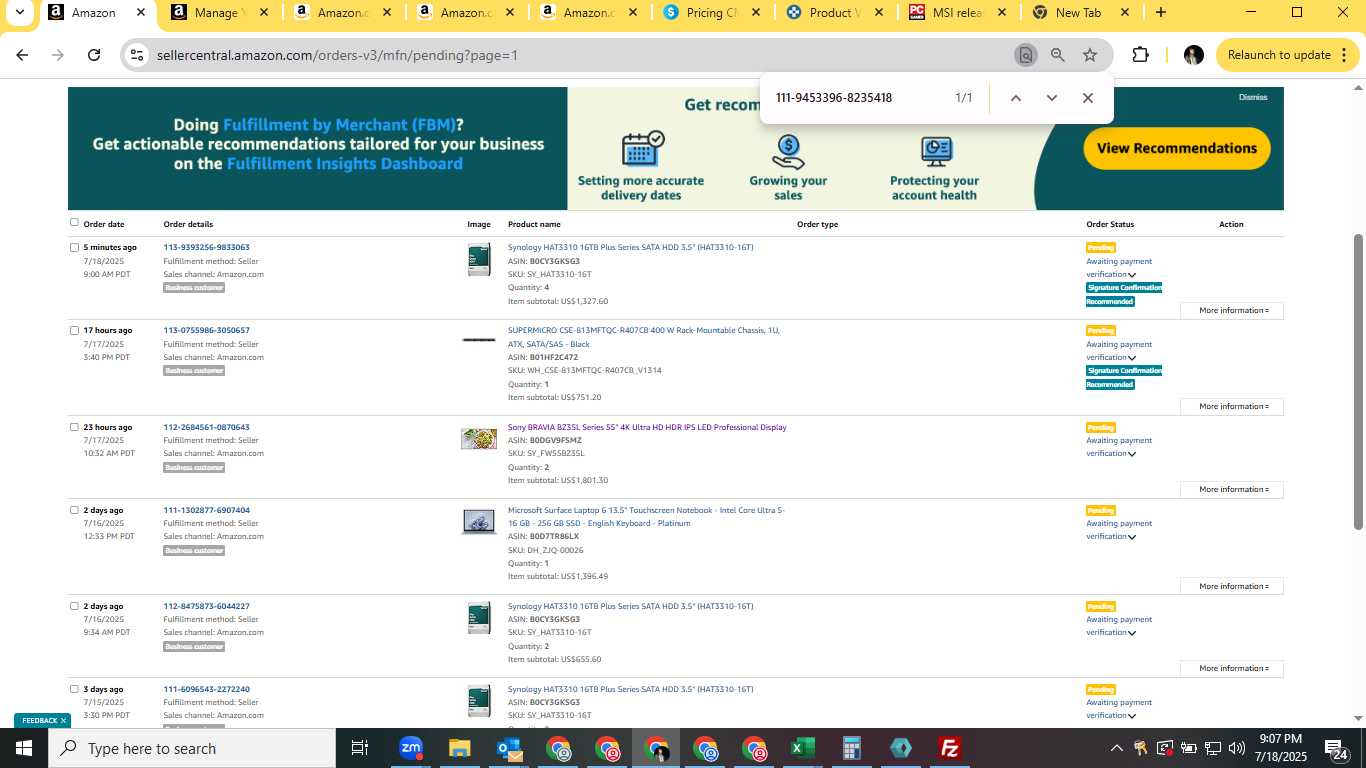Expand payment verification for the SUPERMICRO order
This screenshot has width=1366, height=768.
[1132, 358]
